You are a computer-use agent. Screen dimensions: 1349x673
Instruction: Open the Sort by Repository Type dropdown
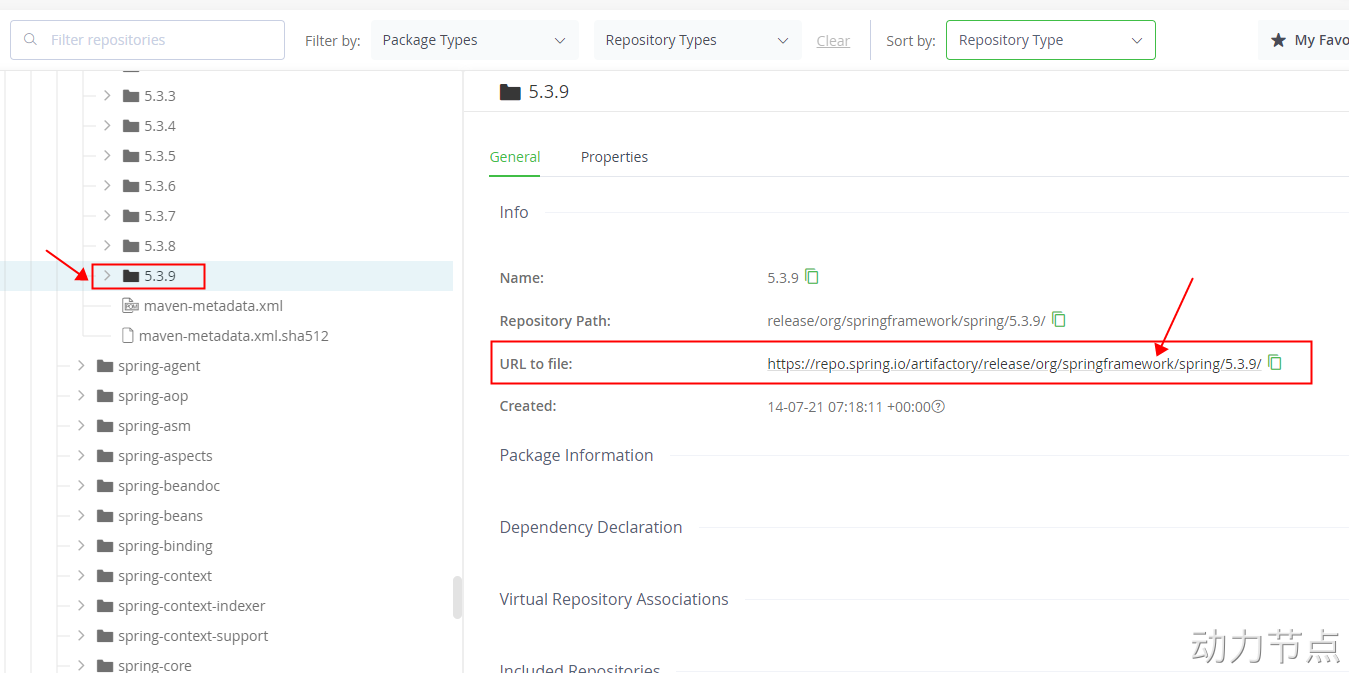[x=1050, y=41]
